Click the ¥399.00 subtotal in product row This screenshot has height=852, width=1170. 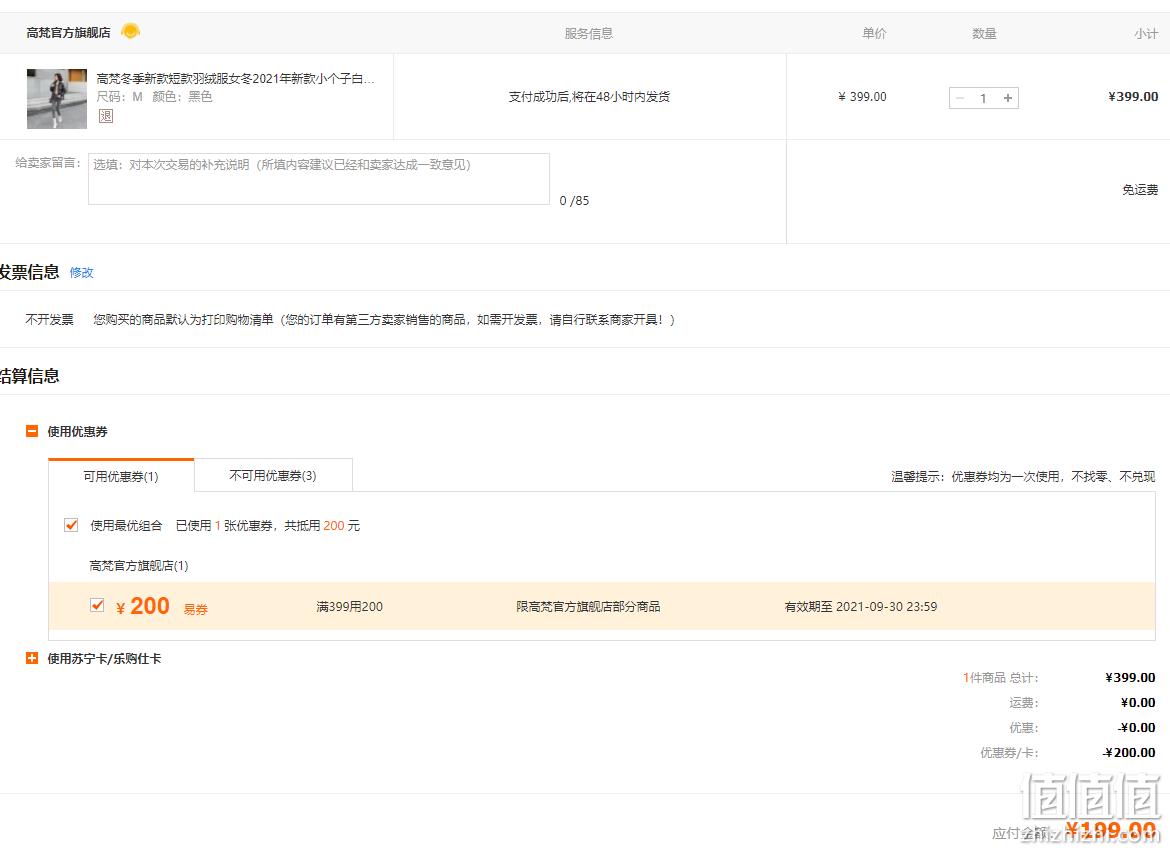pos(1133,96)
